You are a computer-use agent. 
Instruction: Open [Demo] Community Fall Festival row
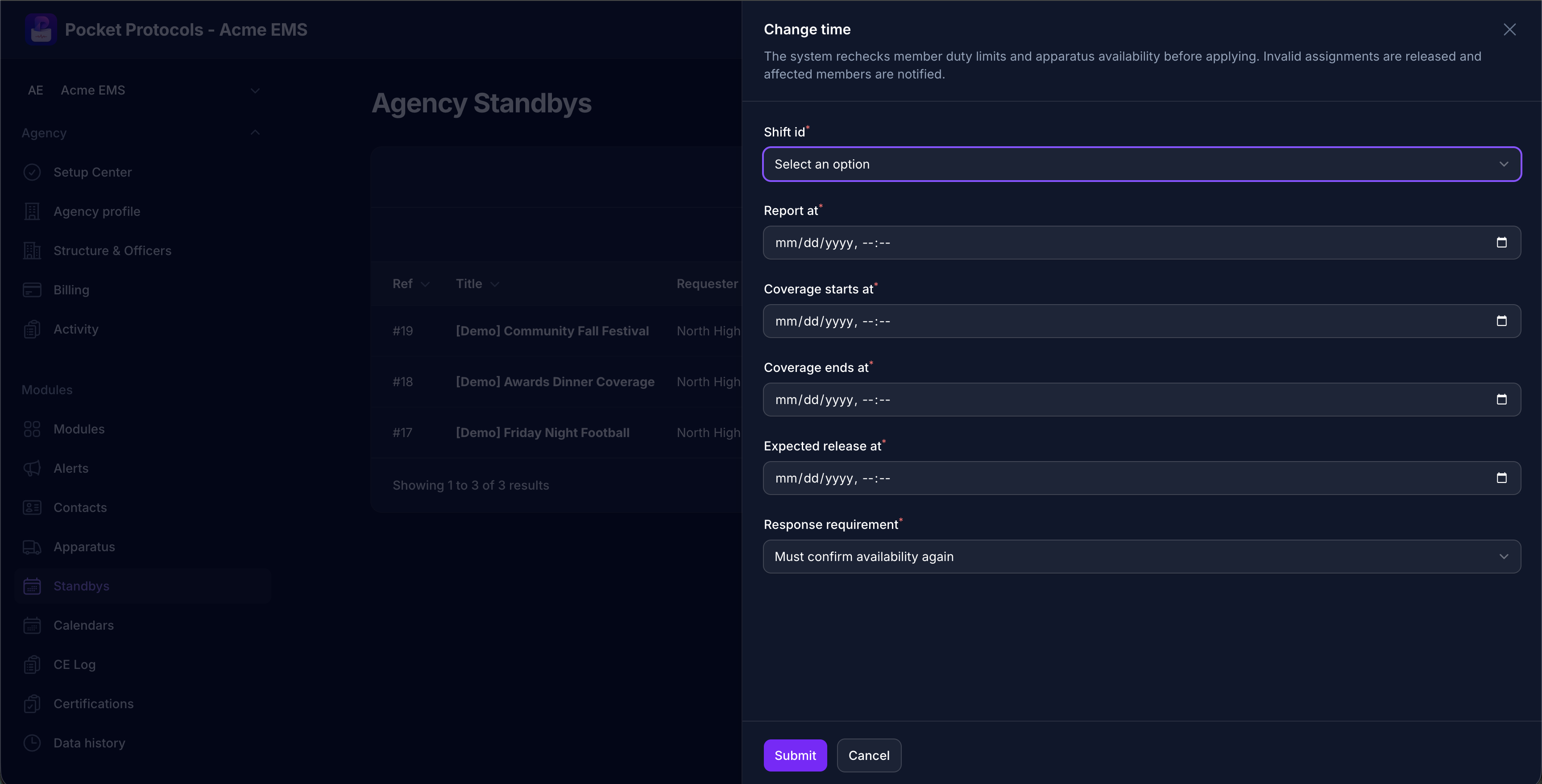click(x=552, y=331)
